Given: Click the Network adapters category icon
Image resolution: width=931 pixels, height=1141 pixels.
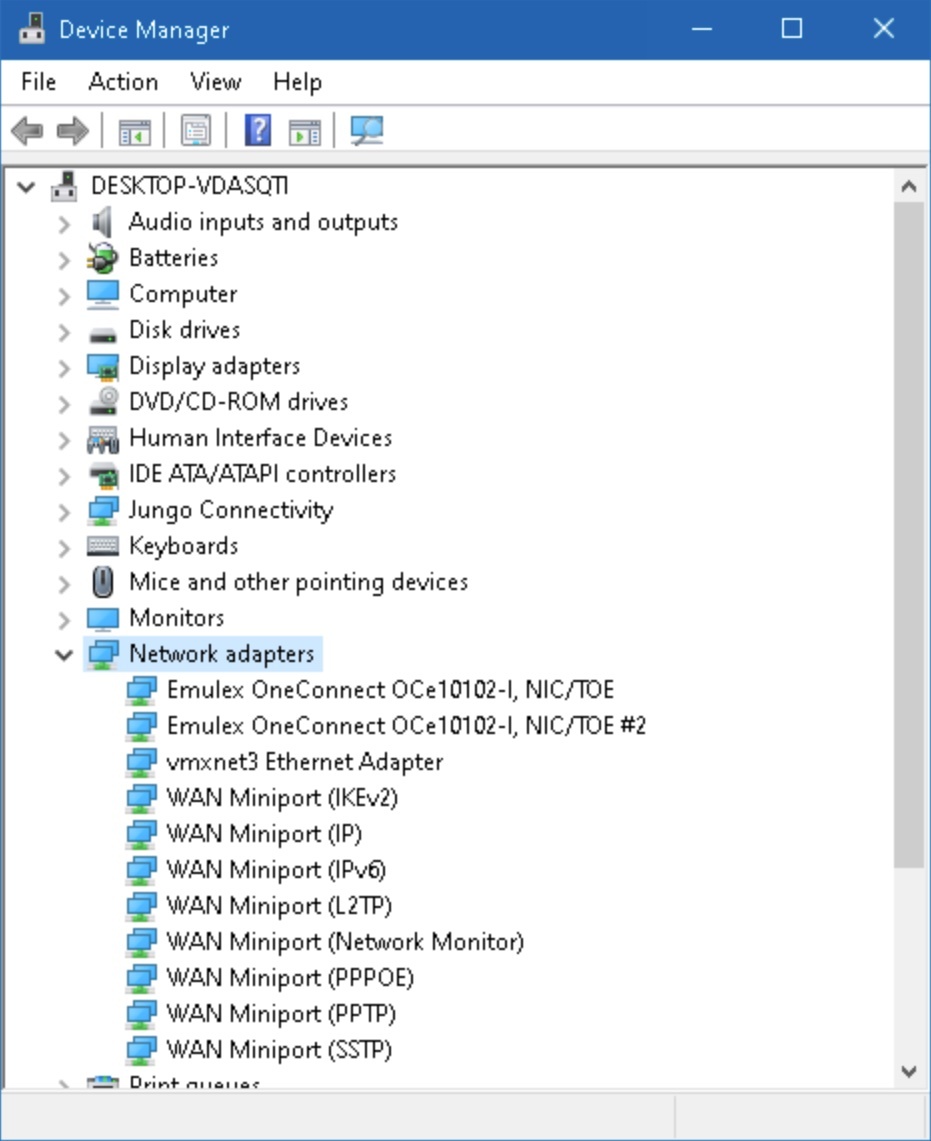Looking at the screenshot, I should click(103, 654).
